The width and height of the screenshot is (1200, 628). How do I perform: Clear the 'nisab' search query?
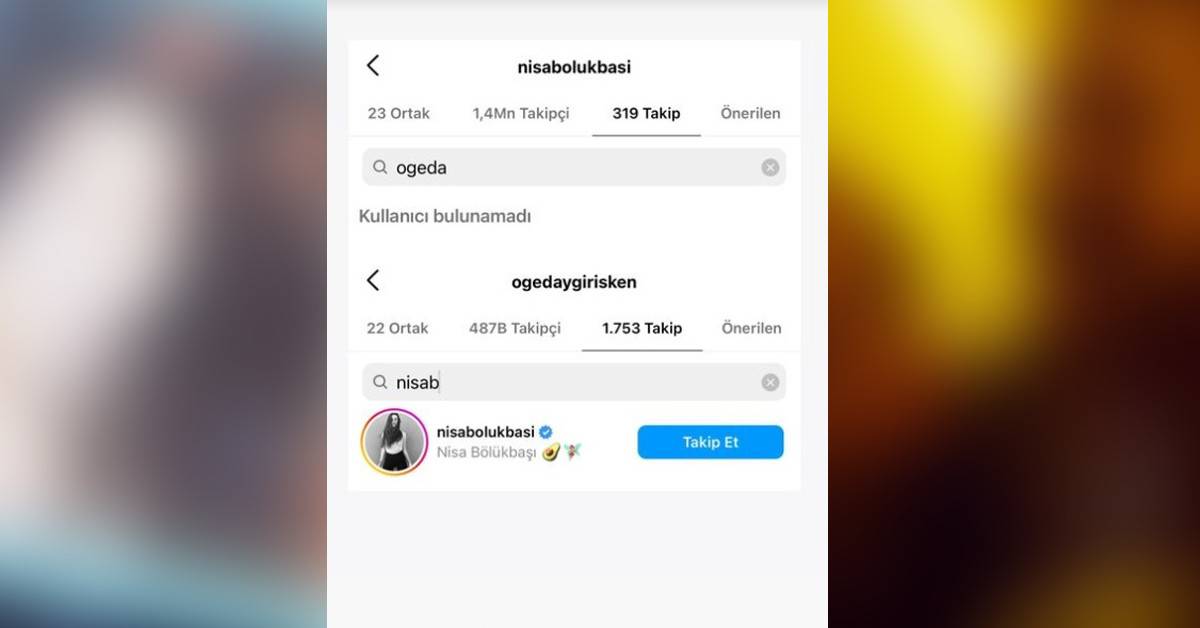coord(770,382)
